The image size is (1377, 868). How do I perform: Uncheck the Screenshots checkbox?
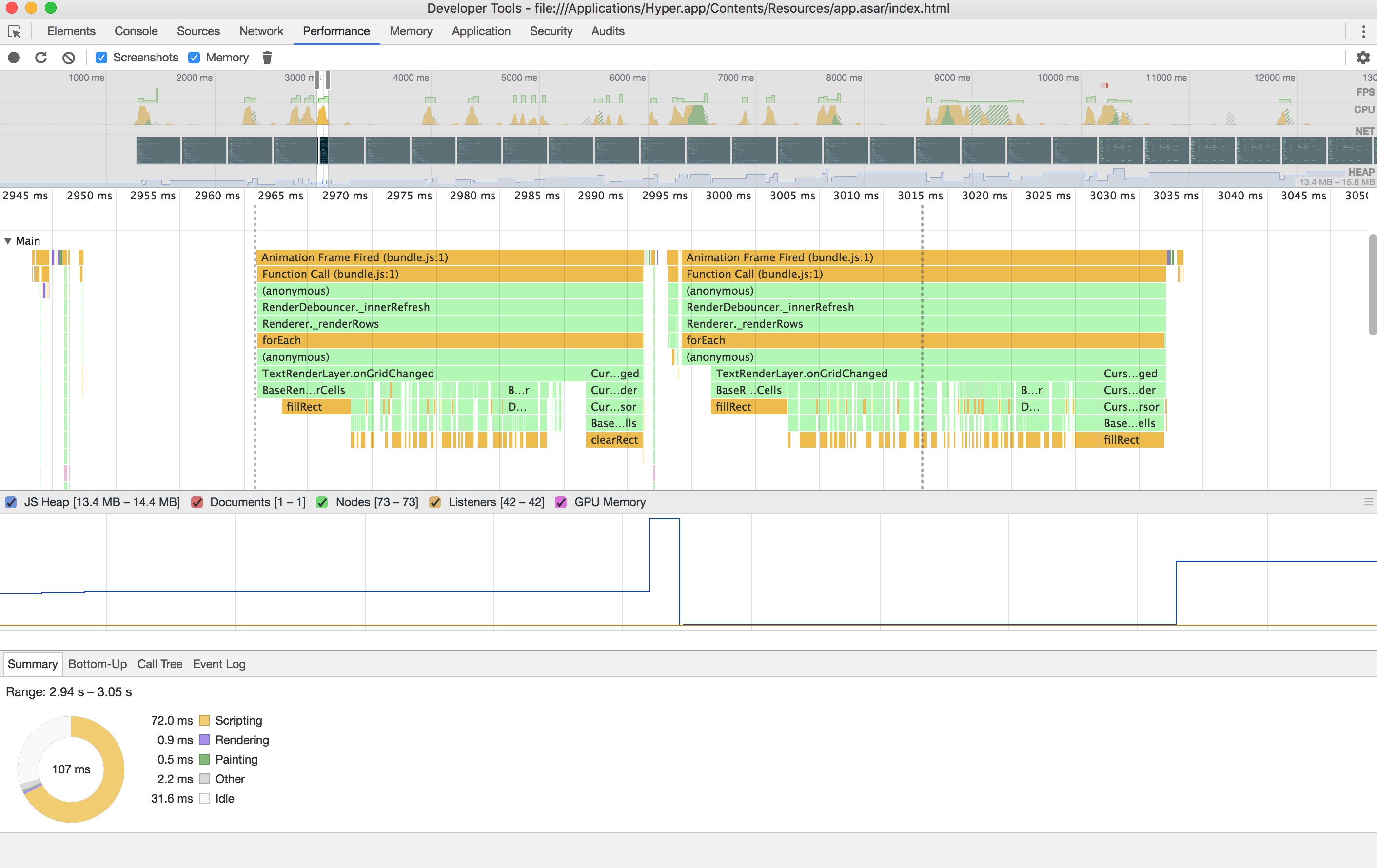point(101,58)
